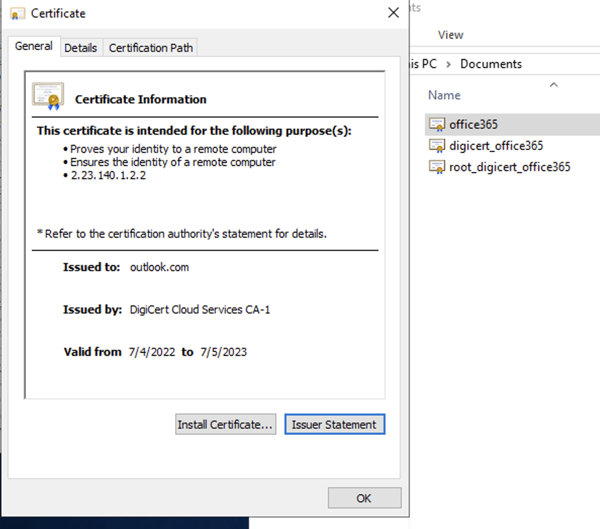The image size is (600, 529).
Task: Open the Details tab
Action: [81, 48]
